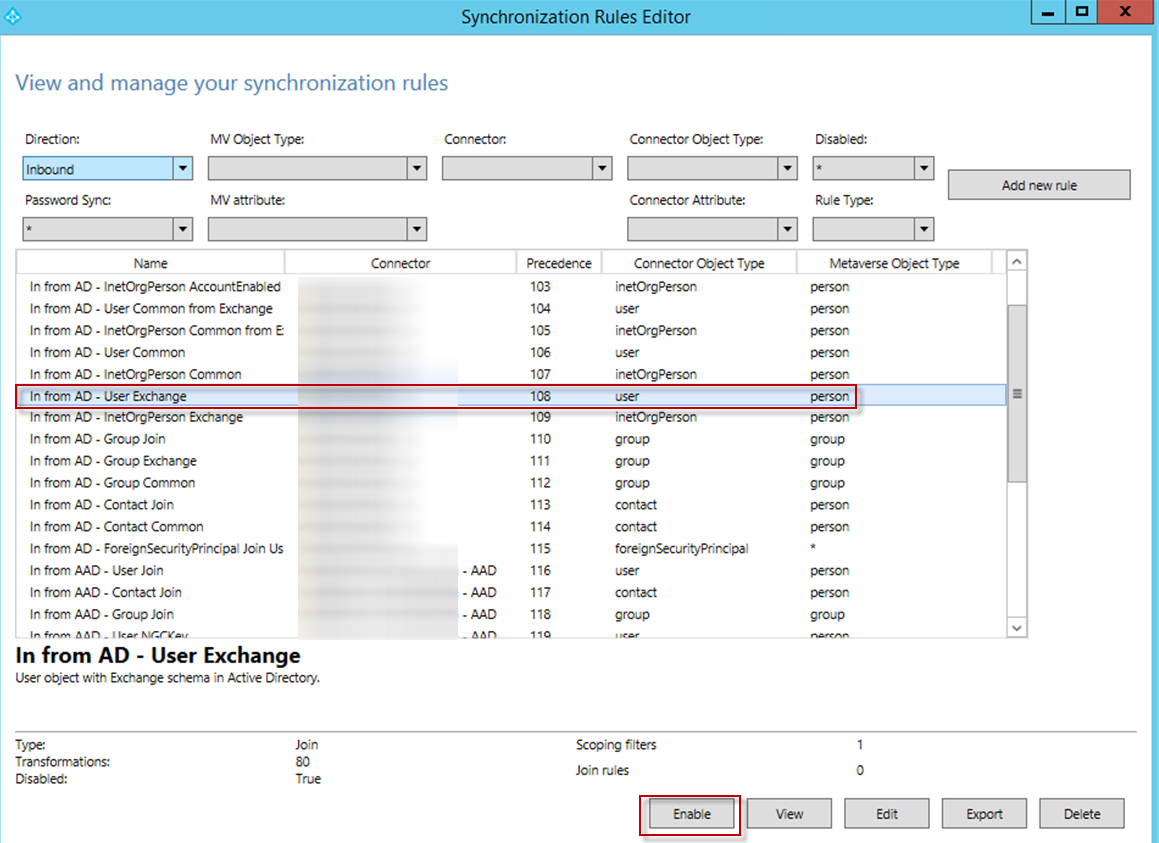1159x843 pixels.
Task: Open the Password Sync dropdown
Action: tap(182, 229)
